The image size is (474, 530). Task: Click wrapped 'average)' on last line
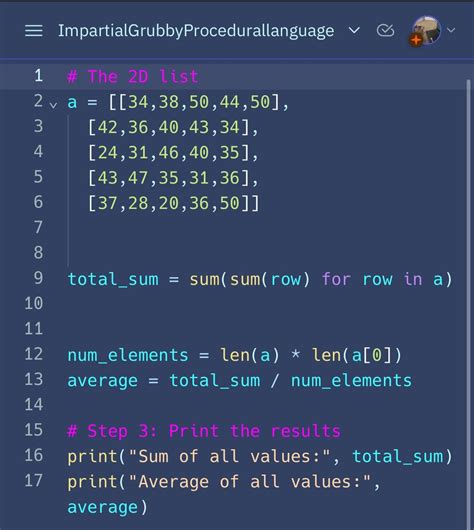[108, 507]
